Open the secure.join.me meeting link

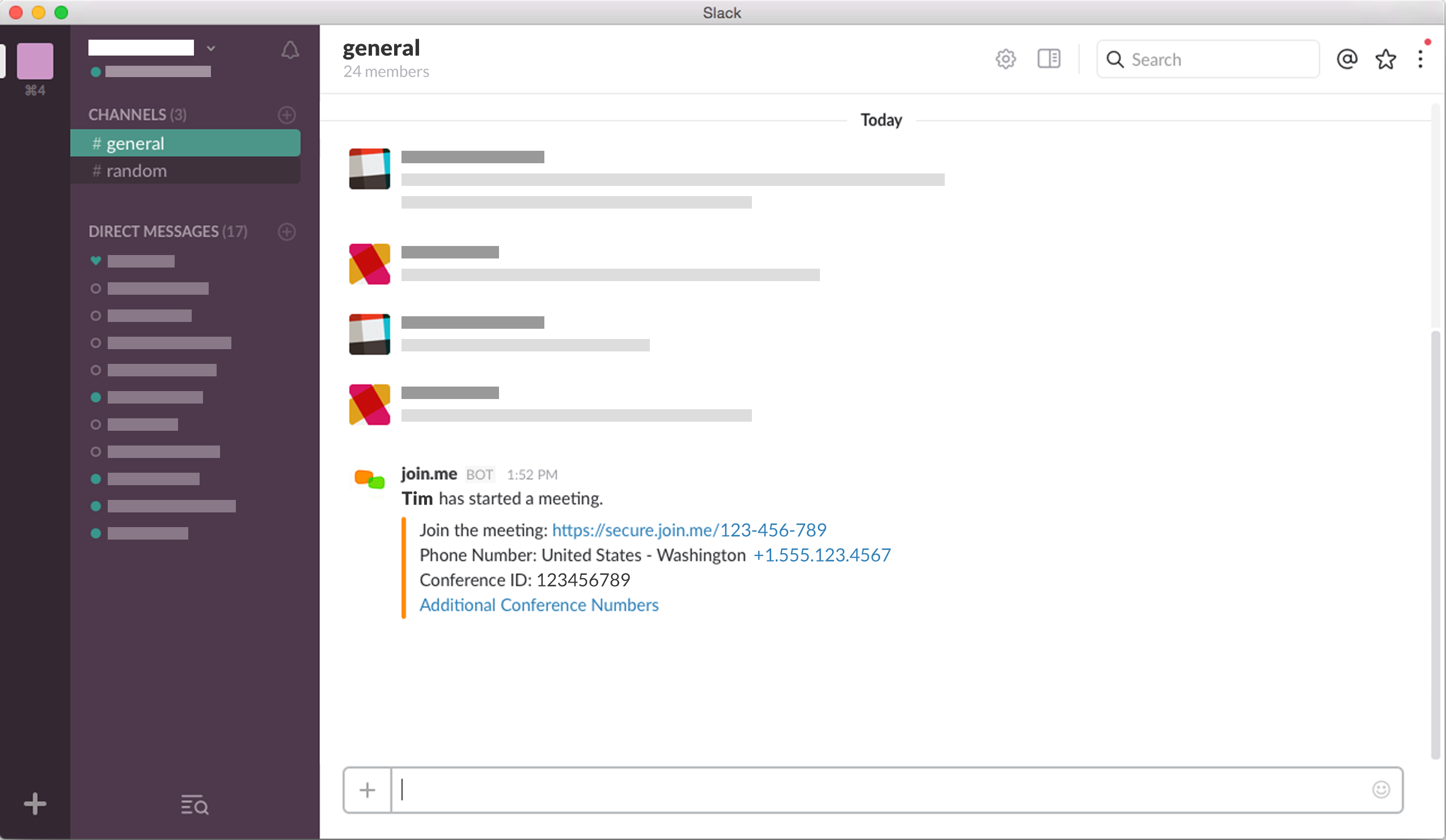pos(688,530)
